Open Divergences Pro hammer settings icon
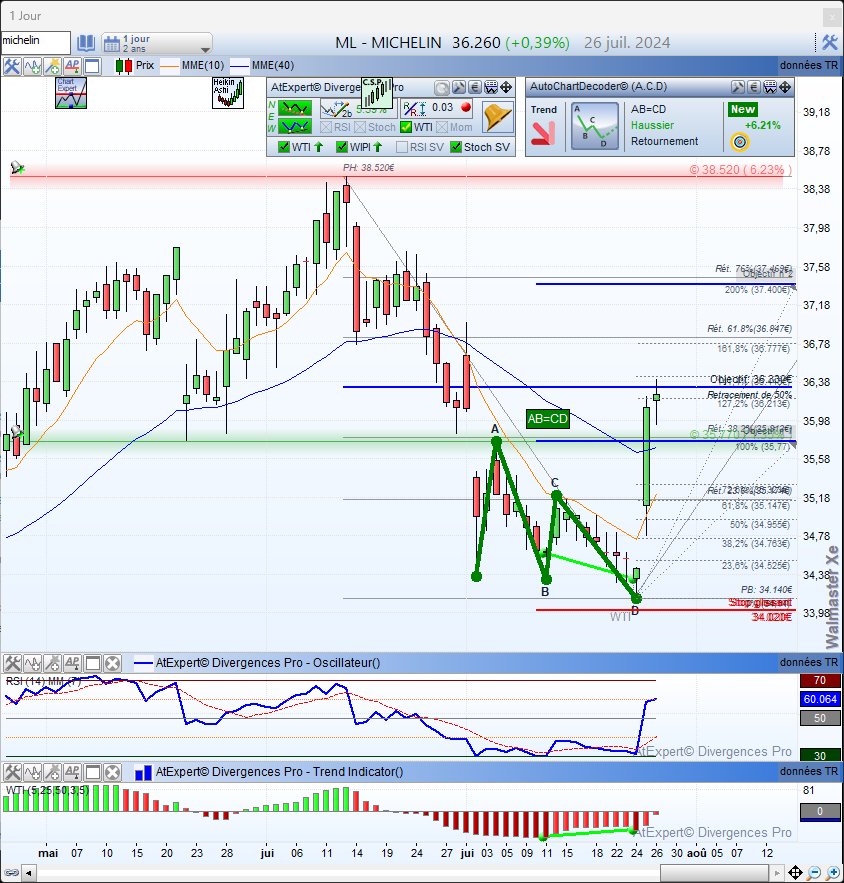The width and height of the screenshot is (844, 883). point(458,87)
